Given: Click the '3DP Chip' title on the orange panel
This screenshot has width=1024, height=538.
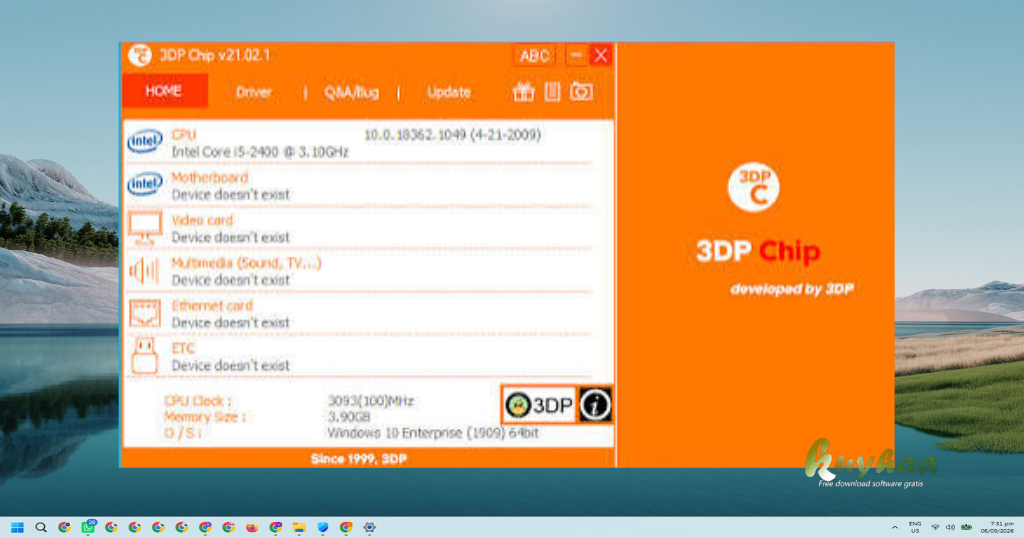Looking at the screenshot, I should [x=758, y=251].
